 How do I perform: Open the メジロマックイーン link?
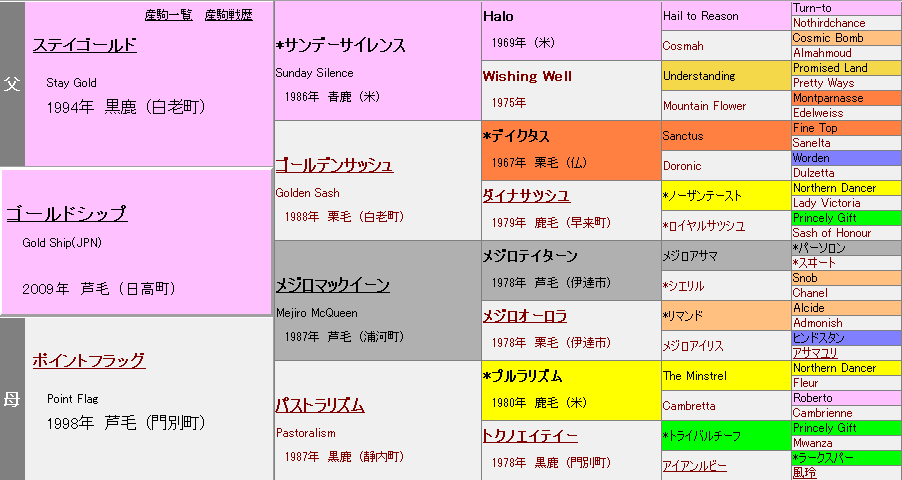[x=332, y=285]
